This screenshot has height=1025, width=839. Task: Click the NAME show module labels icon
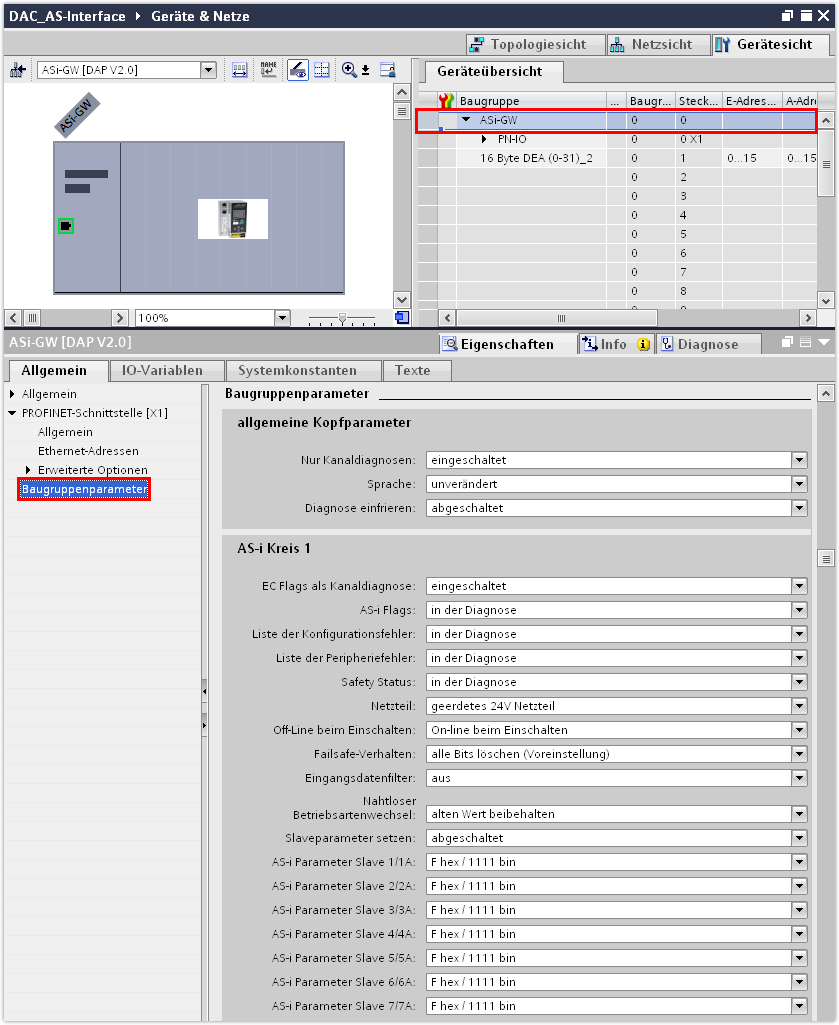point(268,70)
